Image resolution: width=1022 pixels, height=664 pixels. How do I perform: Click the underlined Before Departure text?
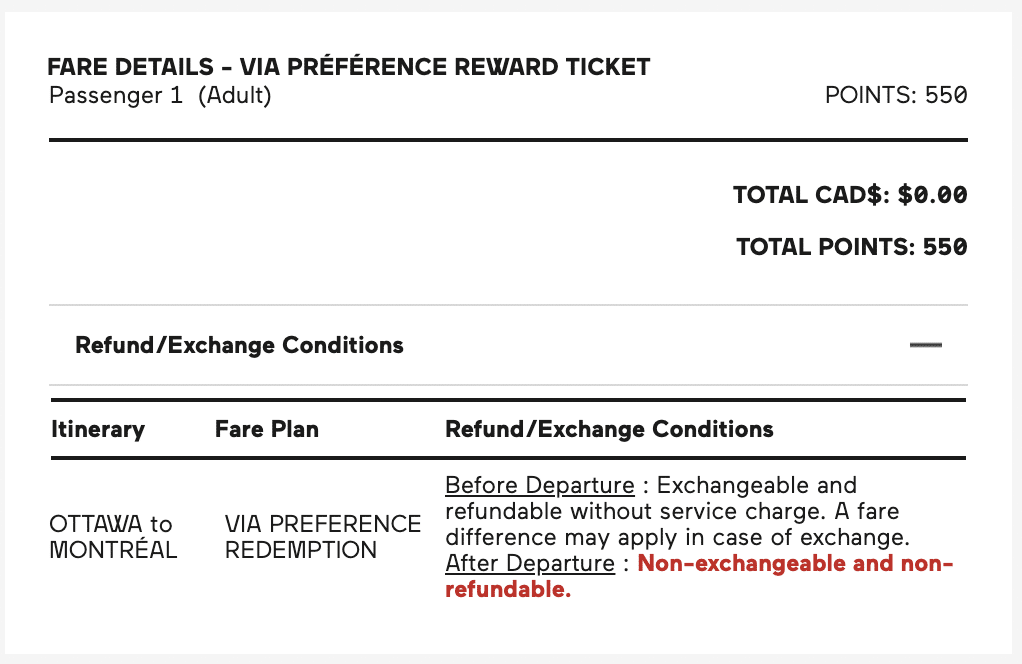(539, 486)
